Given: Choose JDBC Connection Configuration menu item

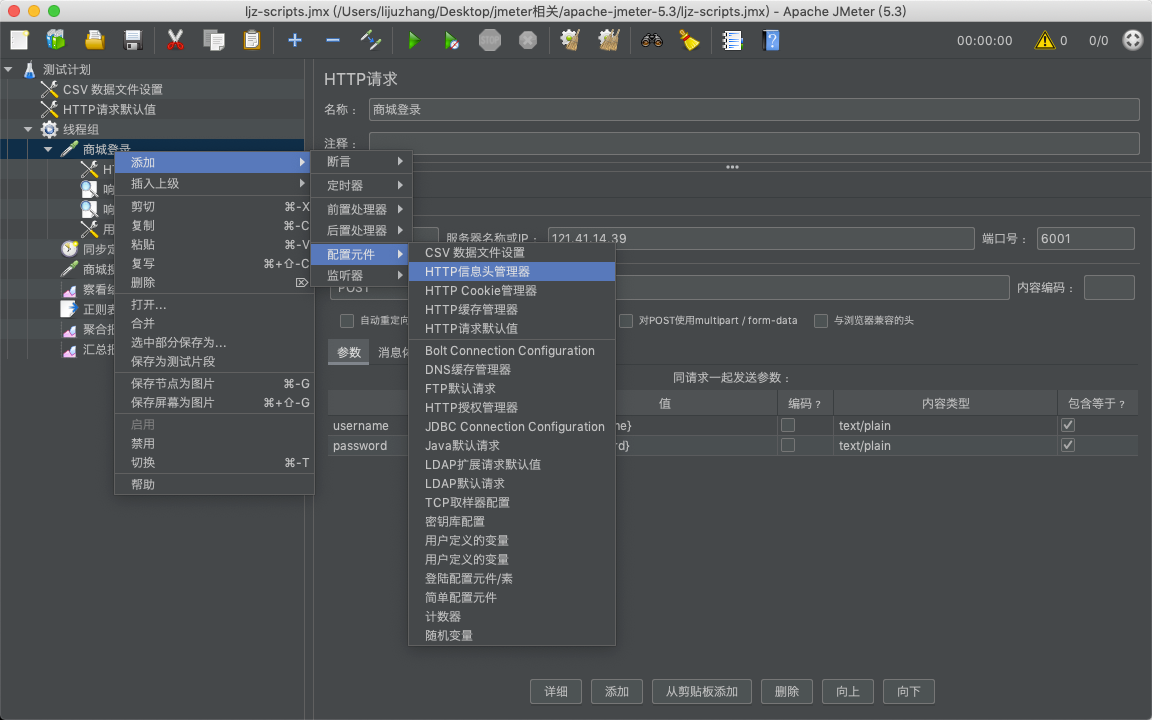Looking at the screenshot, I should pyautogui.click(x=512, y=427).
